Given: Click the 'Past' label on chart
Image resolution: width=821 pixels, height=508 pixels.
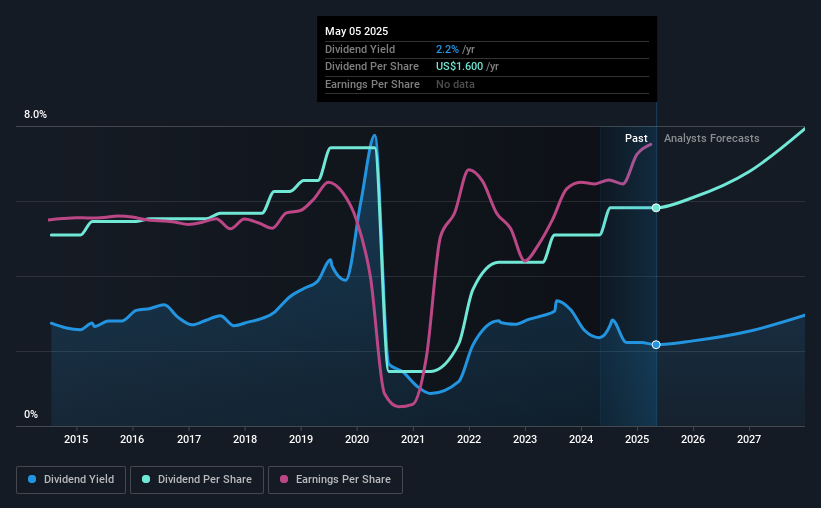Looking at the screenshot, I should (636, 138).
